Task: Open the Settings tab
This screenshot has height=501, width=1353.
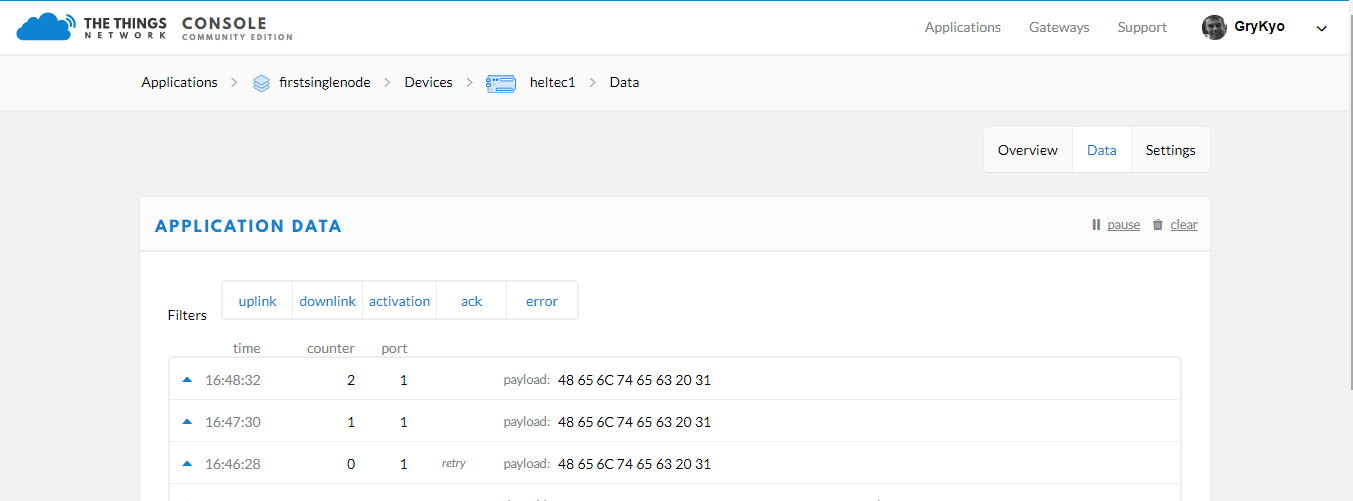Action: (x=1170, y=150)
